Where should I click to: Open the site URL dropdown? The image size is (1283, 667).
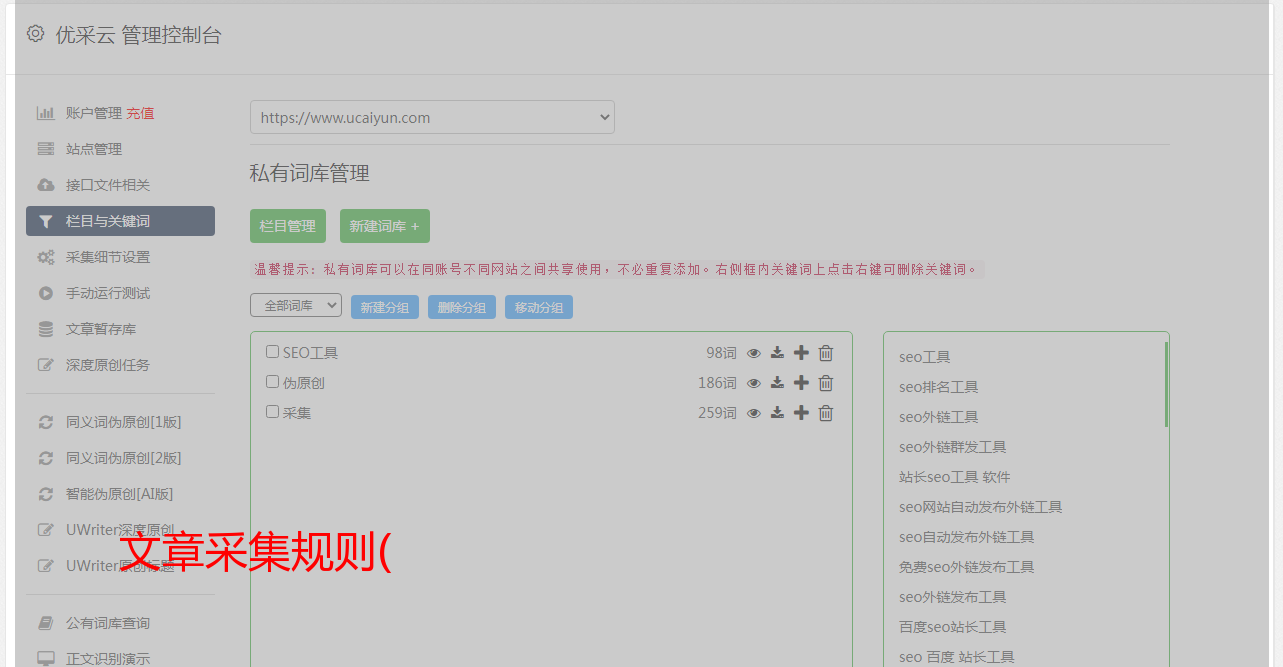point(432,117)
